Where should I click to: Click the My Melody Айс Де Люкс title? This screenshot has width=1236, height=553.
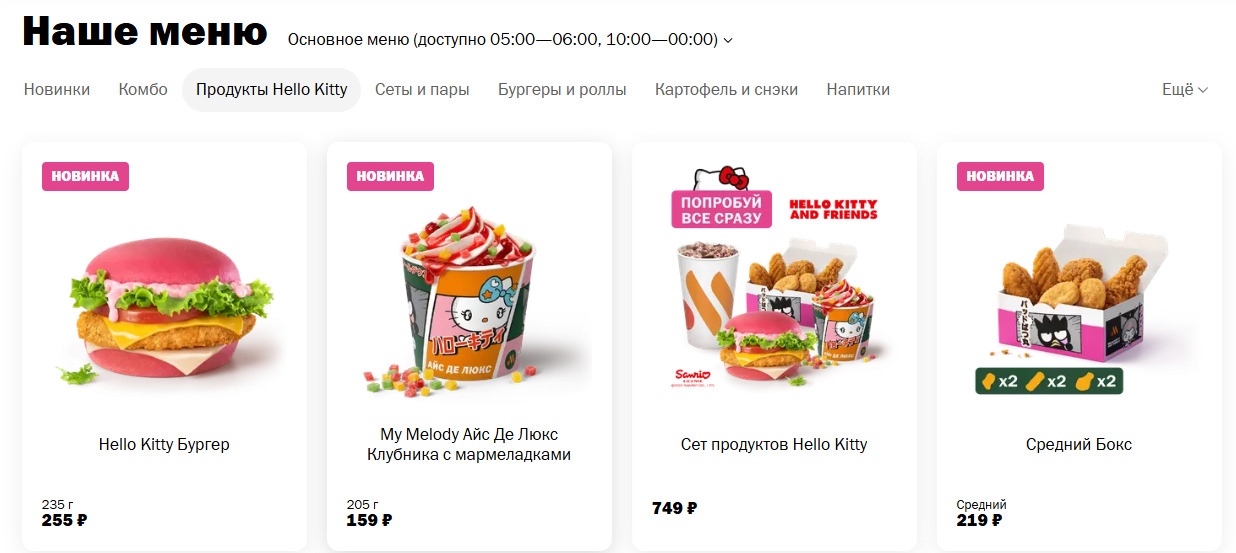(469, 444)
